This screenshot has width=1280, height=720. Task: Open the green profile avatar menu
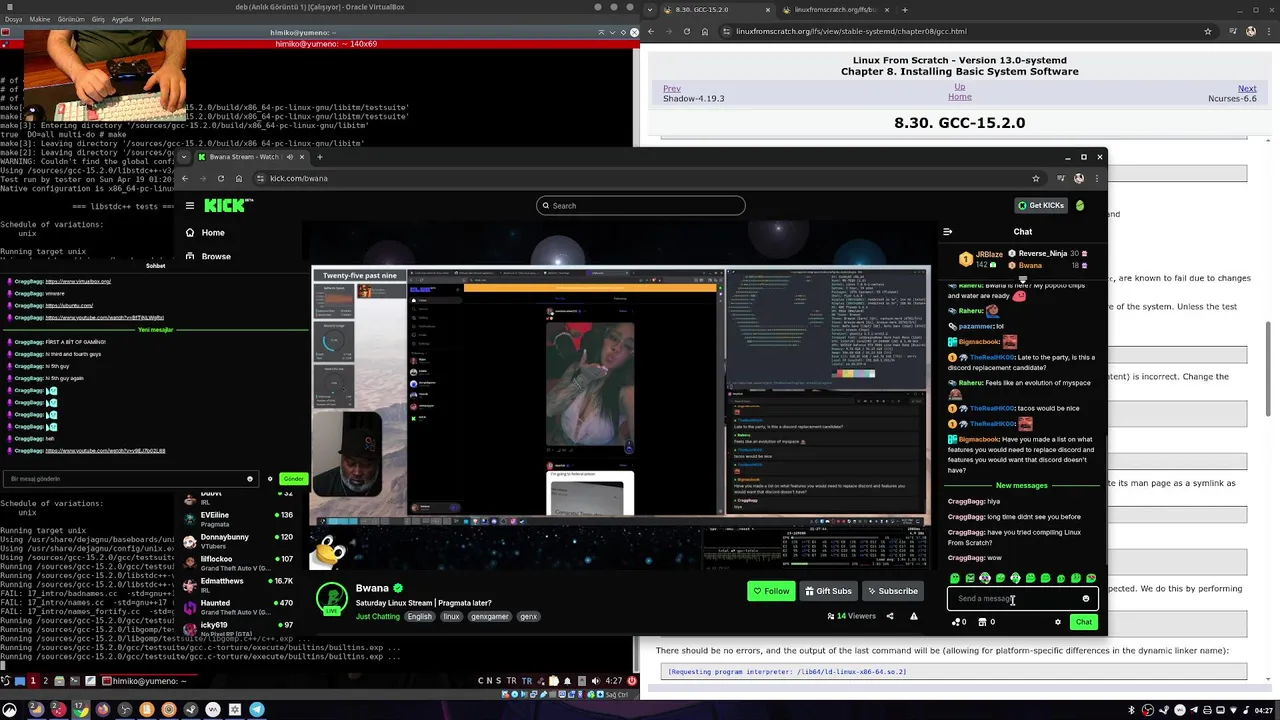(1080, 206)
